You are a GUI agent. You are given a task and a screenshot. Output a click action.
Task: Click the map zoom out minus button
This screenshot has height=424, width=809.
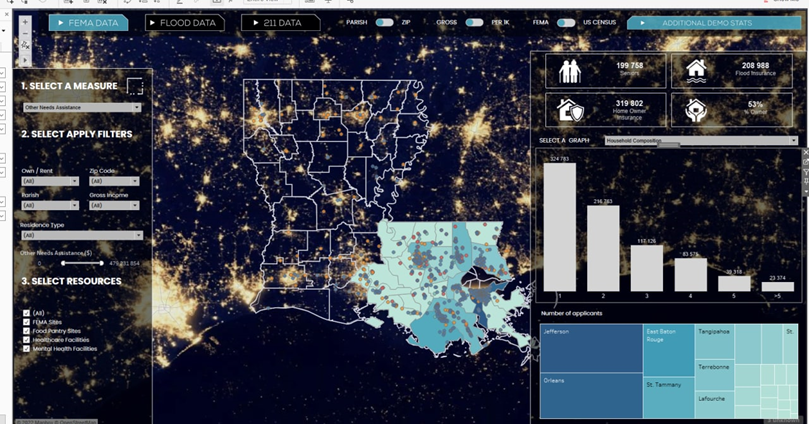(25, 33)
